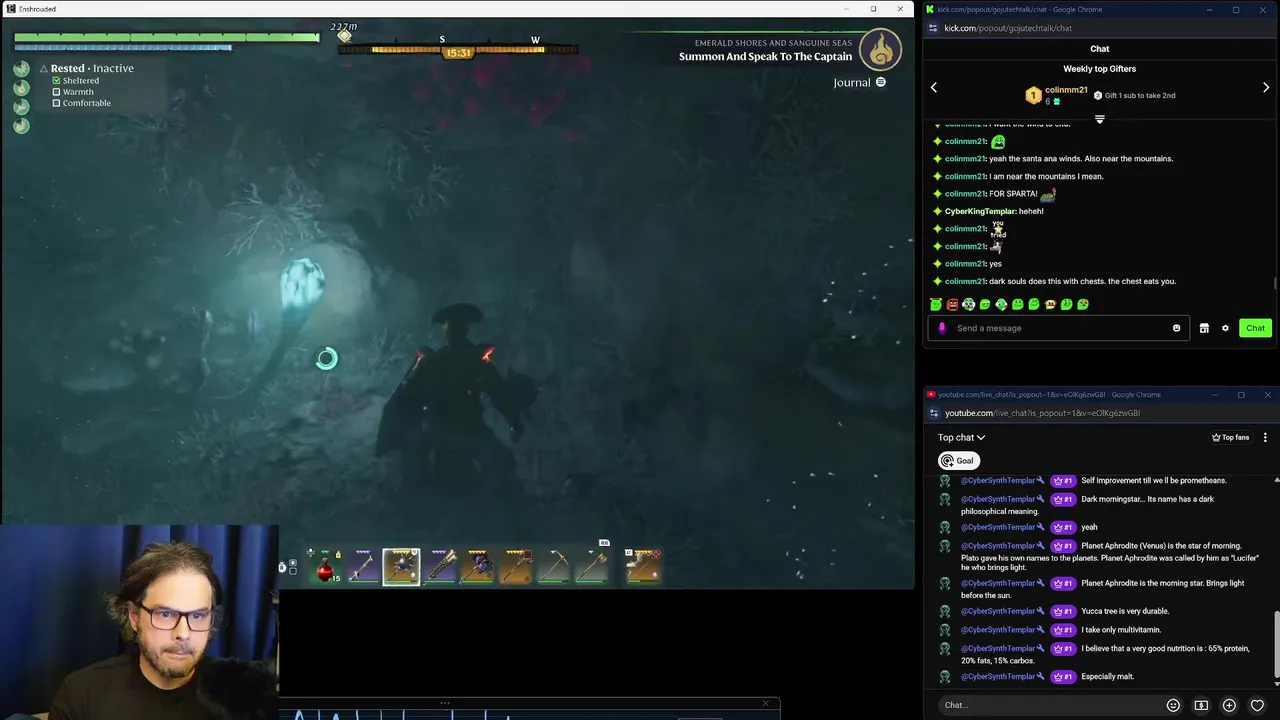Click the 'Especially malt.' chat message
Screen dimensions: 1280x720
1107,677
